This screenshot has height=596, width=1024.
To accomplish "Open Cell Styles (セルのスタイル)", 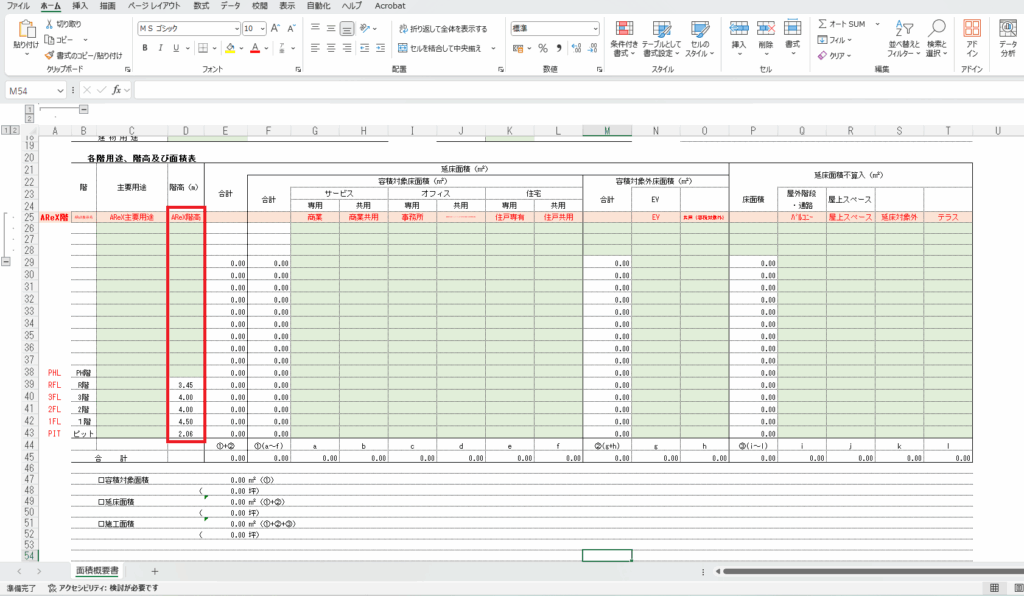I will (699, 39).
